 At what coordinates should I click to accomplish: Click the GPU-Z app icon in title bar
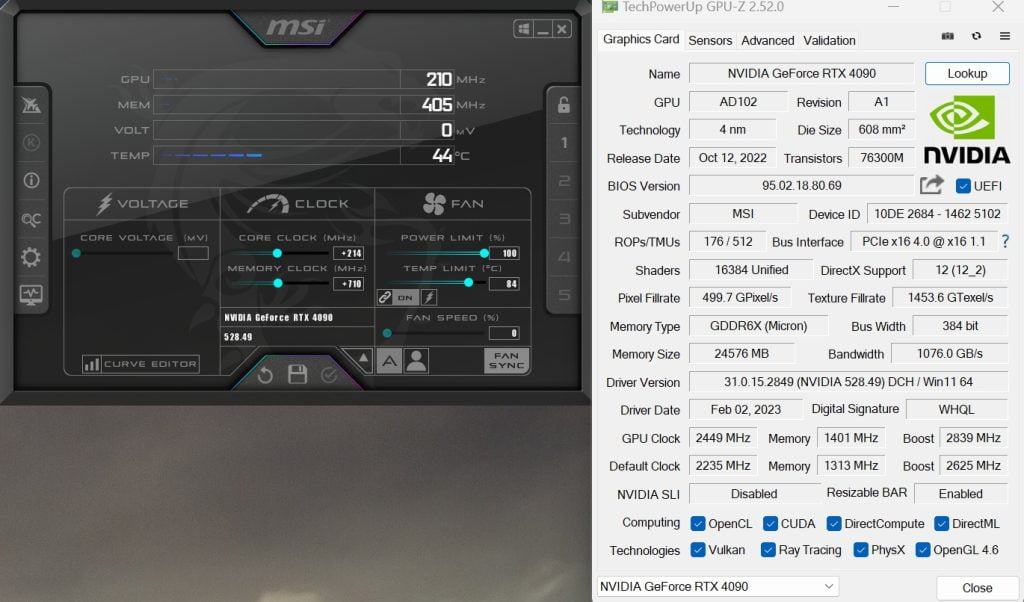click(610, 7)
